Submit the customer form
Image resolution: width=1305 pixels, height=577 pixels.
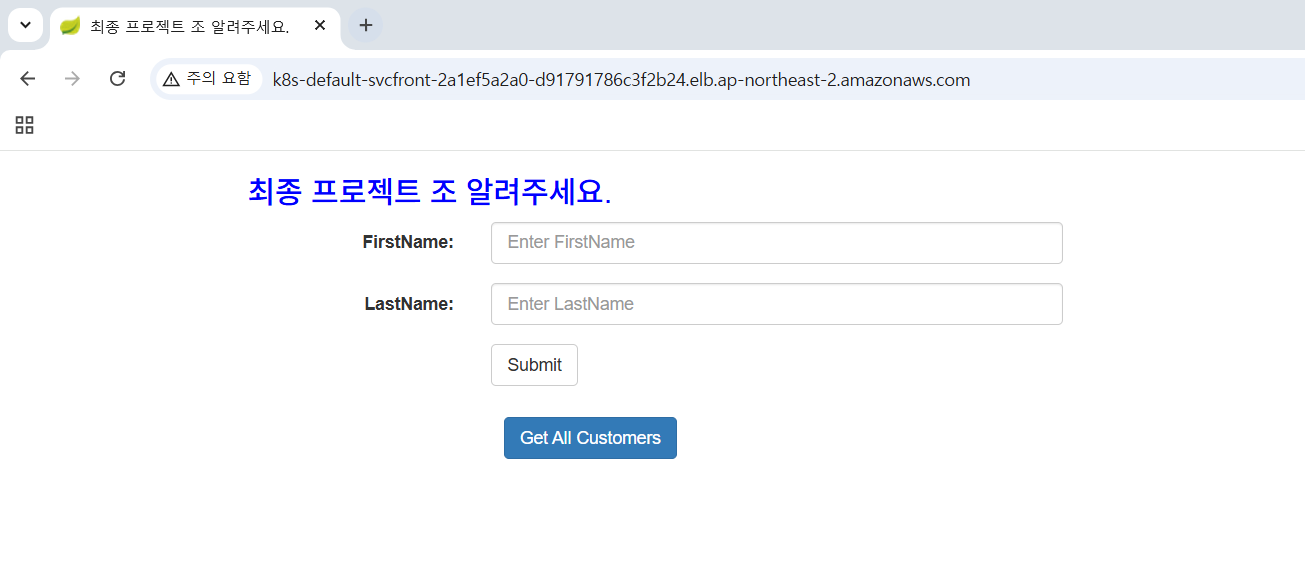click(x=534, y=365)
